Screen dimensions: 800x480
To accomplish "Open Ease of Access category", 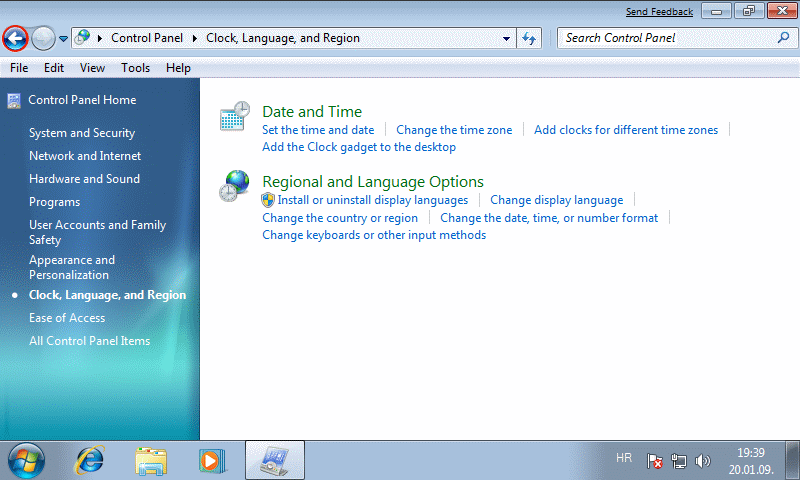I will 67,318.
